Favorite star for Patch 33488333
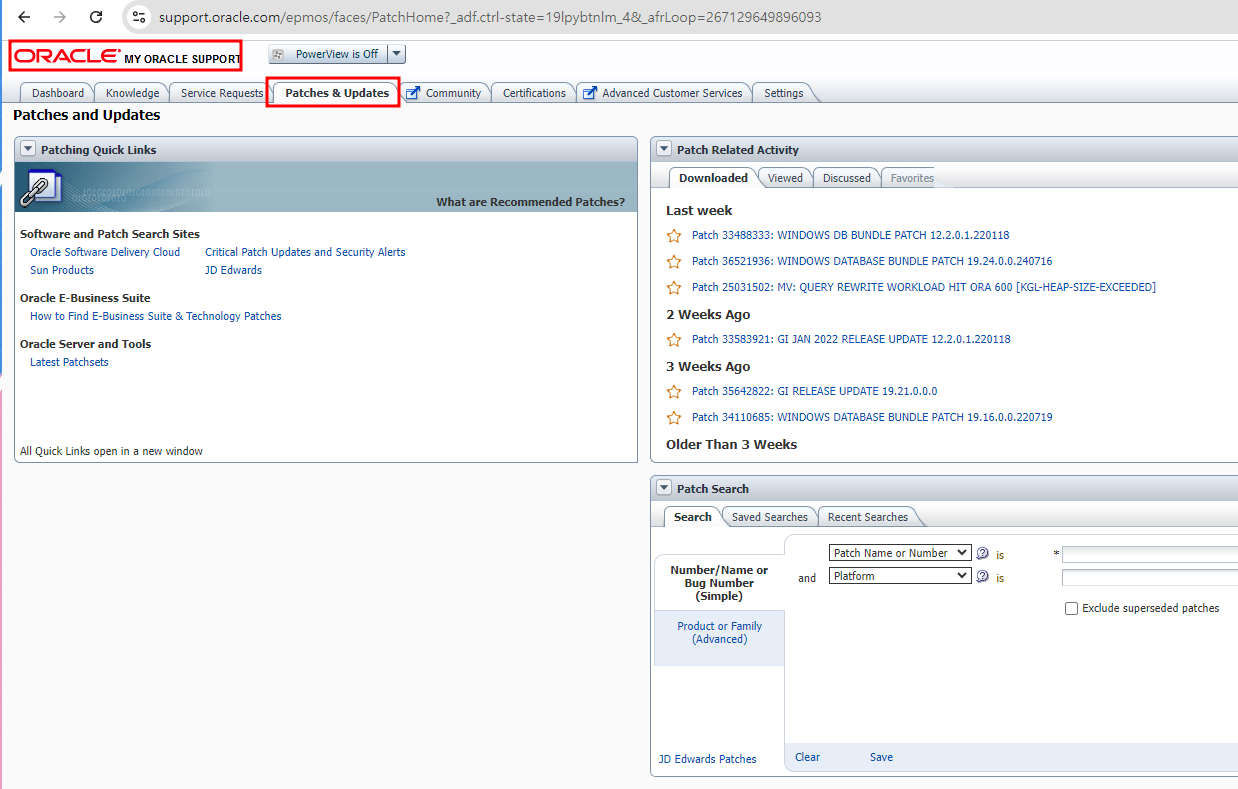This screenshot has width=1238, height=789. pyautogui.click(x=674, y=236)
